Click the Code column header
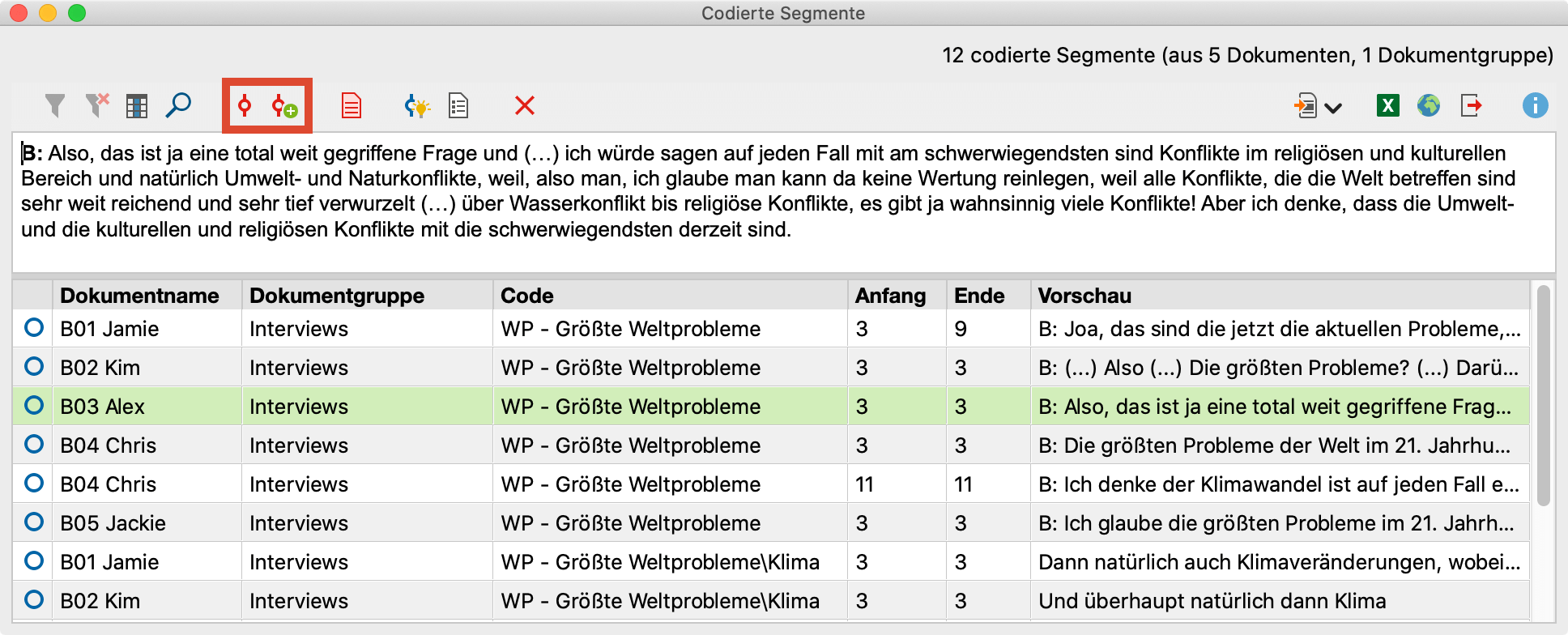Image resolution: width=1568 pixels, height=635 pixels. tap(523, 295)
